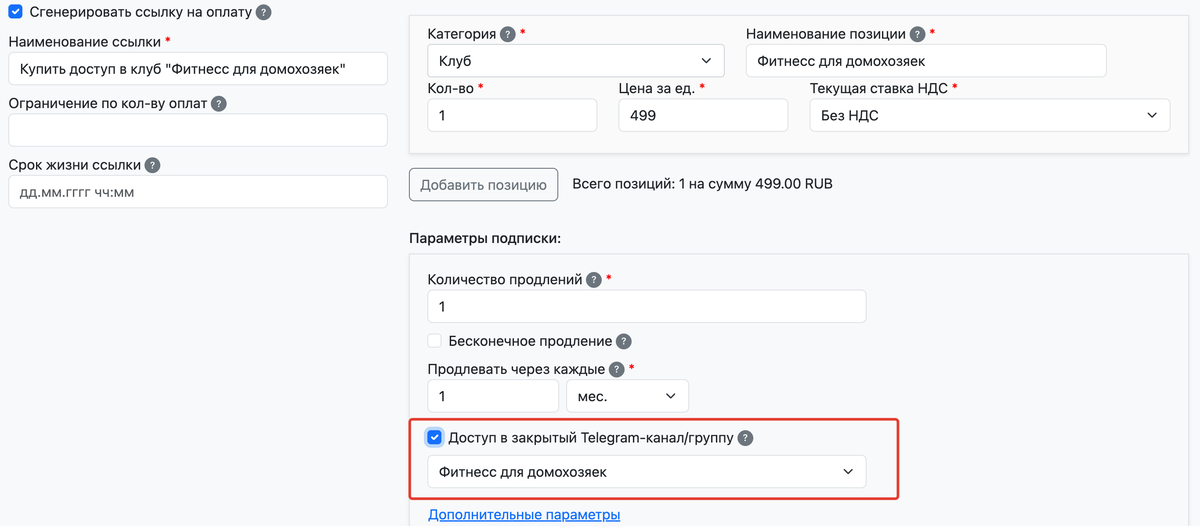The image size is (1200, 526).
Task: Click the 'Цена за ед.' field with 499
Action: 704,115
